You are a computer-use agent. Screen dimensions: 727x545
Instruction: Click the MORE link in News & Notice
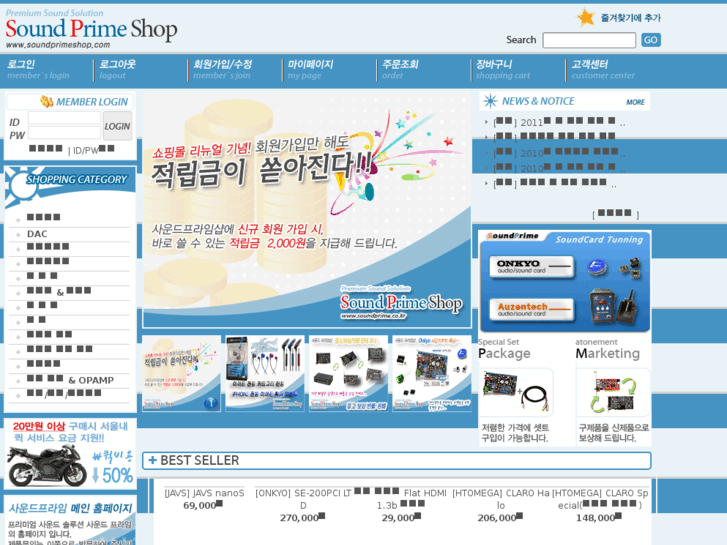tap(635, 102)
